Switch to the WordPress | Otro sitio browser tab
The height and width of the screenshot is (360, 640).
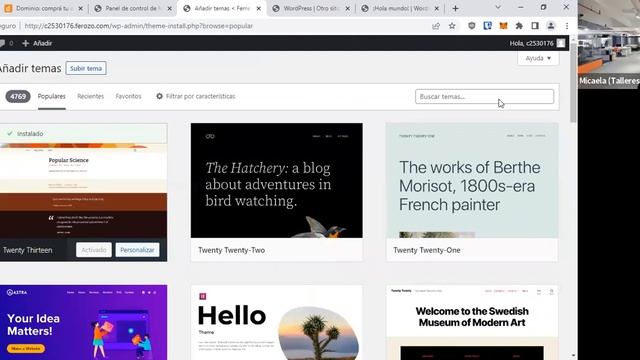tap(310, 8)
